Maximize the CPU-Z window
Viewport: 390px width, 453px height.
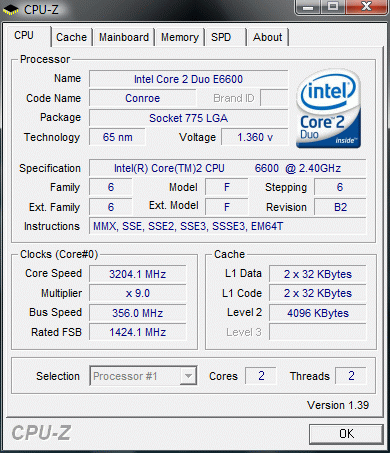[333, 7]
